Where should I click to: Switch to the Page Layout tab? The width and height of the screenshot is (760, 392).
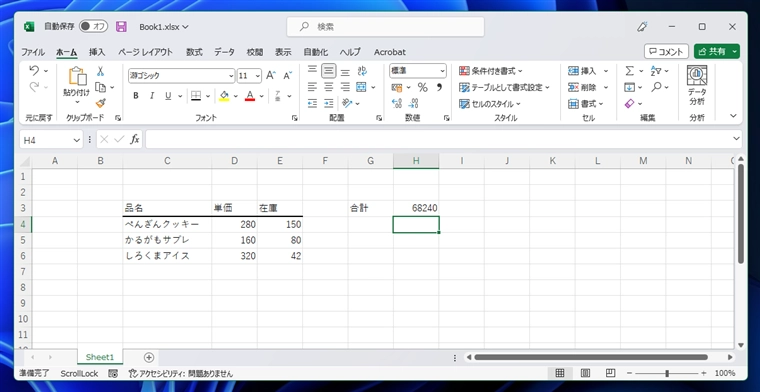coord(145,52)
